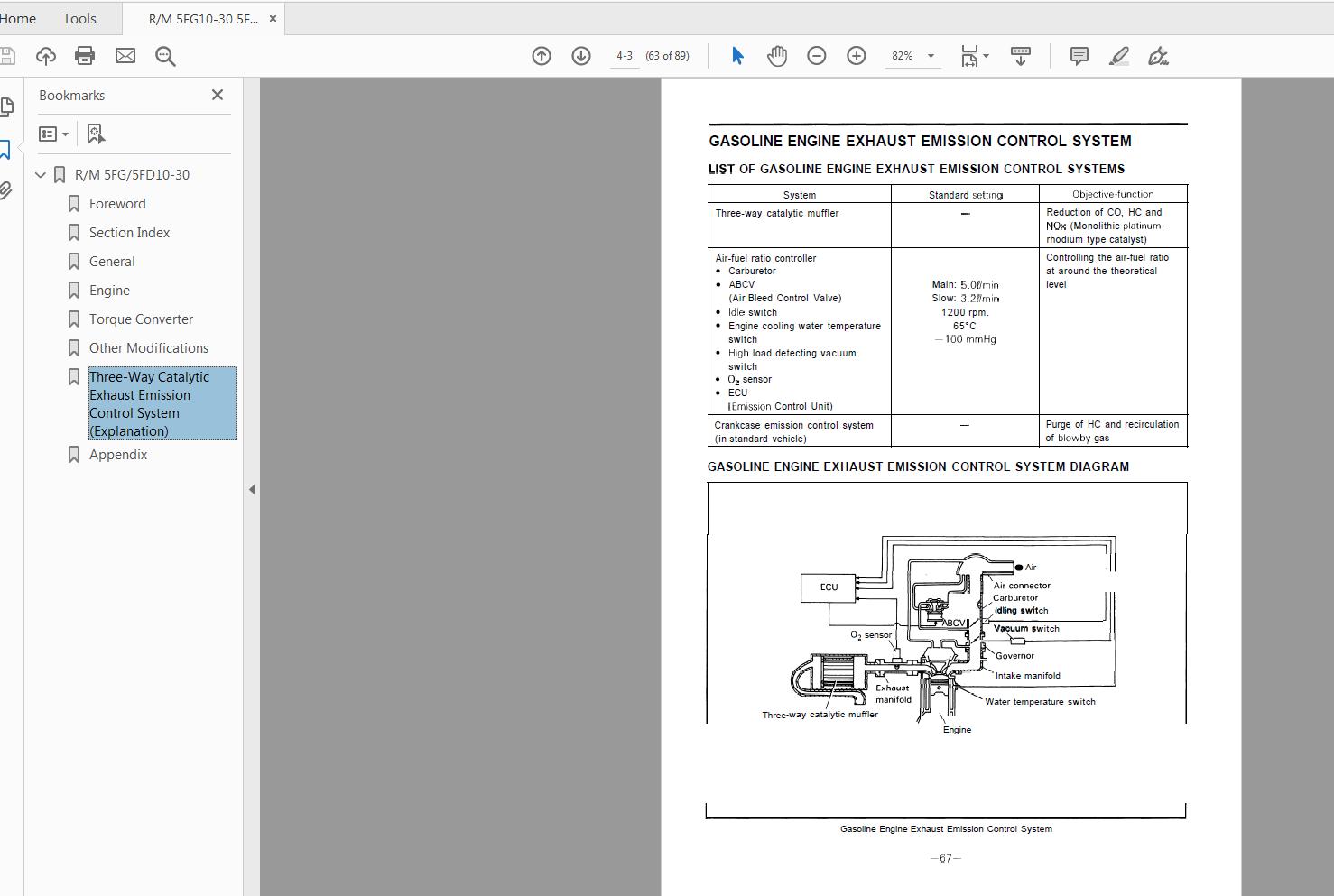1334x896 pixels.
Task: Go to previous page arrow
Action: 542,56
